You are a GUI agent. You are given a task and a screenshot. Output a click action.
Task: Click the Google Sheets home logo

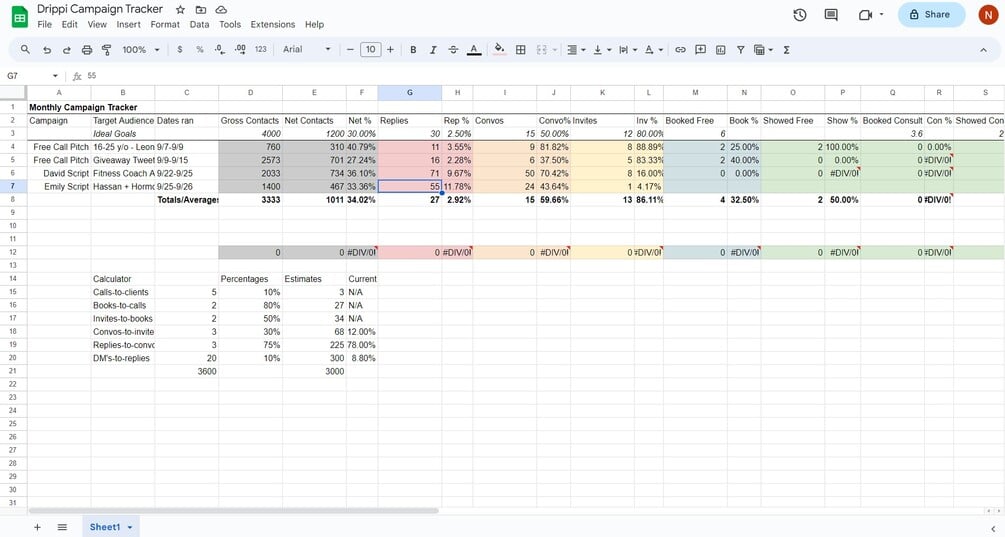[20, 17]
